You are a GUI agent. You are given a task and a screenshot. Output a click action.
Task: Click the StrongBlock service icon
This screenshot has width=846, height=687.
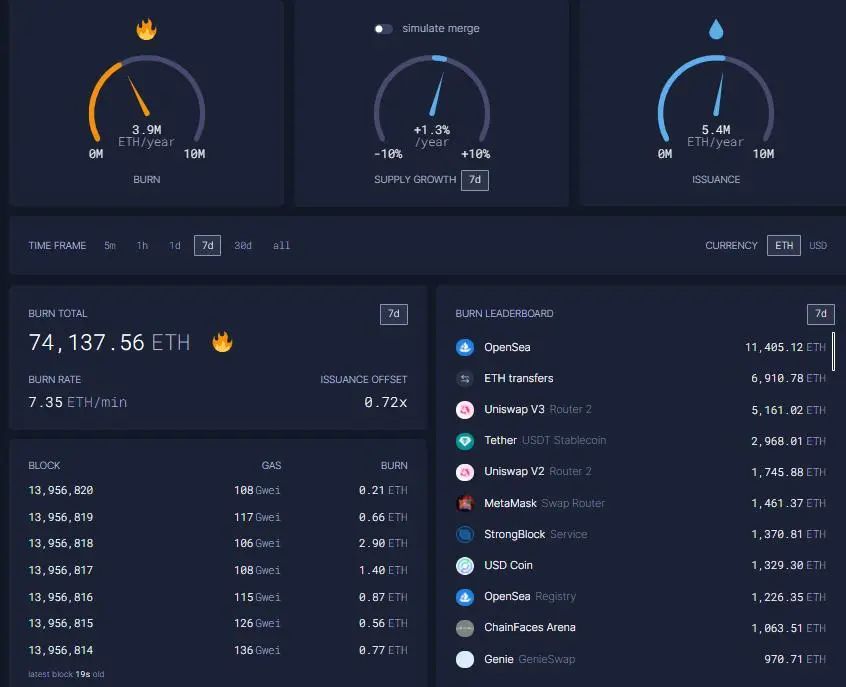pyautogui.click(x=465, y=534)
